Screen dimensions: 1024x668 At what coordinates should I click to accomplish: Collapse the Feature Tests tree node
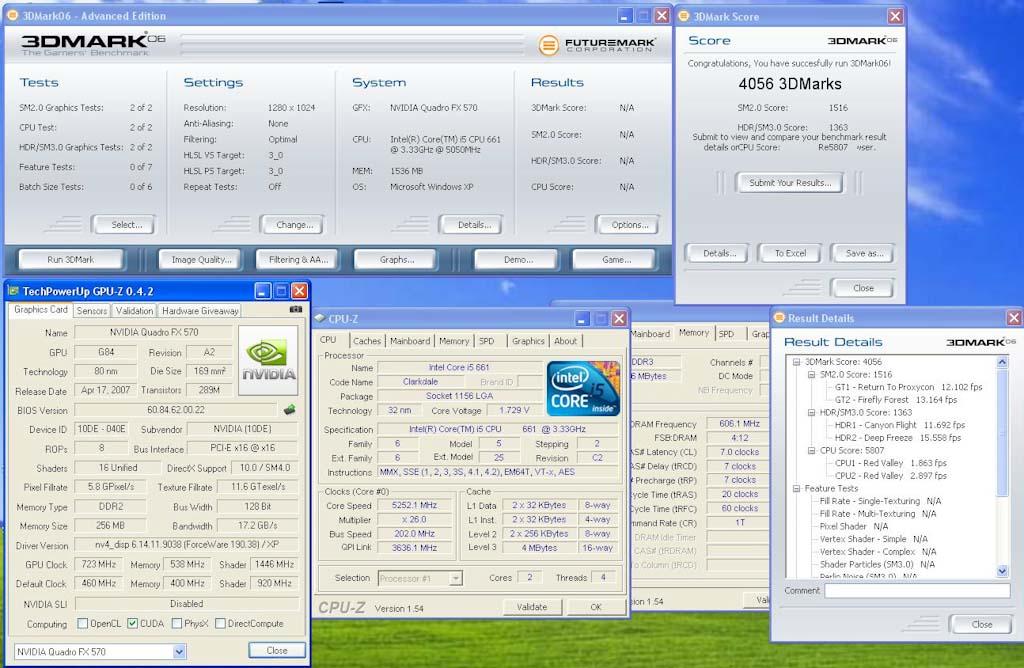(797, 488)
